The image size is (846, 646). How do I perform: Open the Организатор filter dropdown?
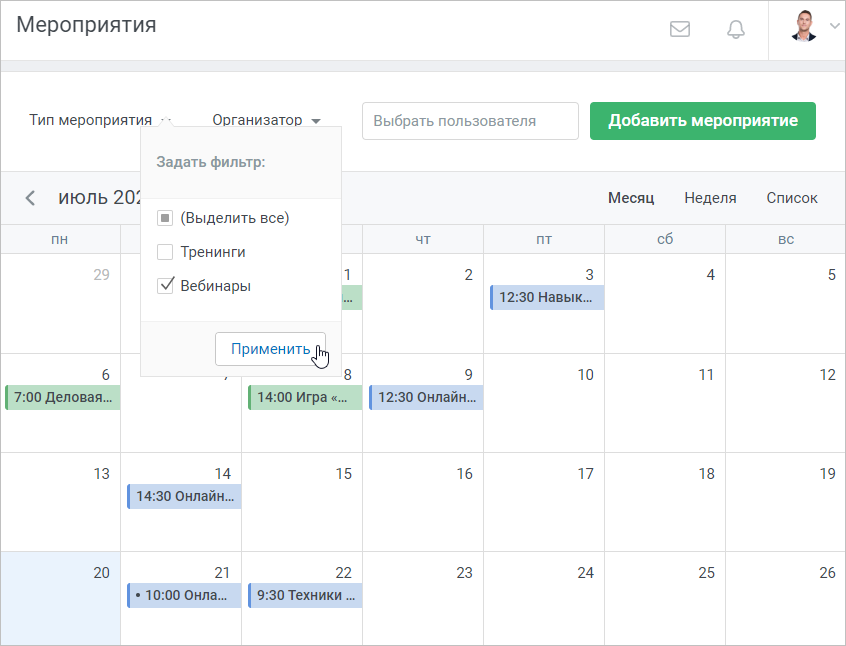tap(267, 120)
